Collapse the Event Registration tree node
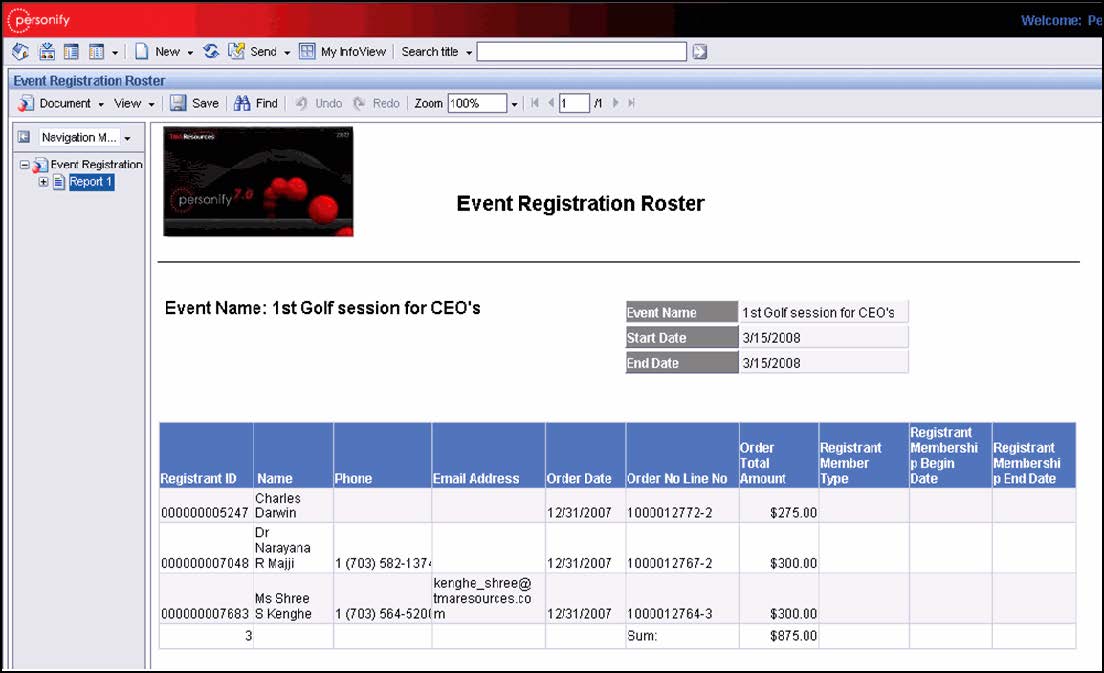1104x673 pixels. pyautogui.click(x=25, y=165)
